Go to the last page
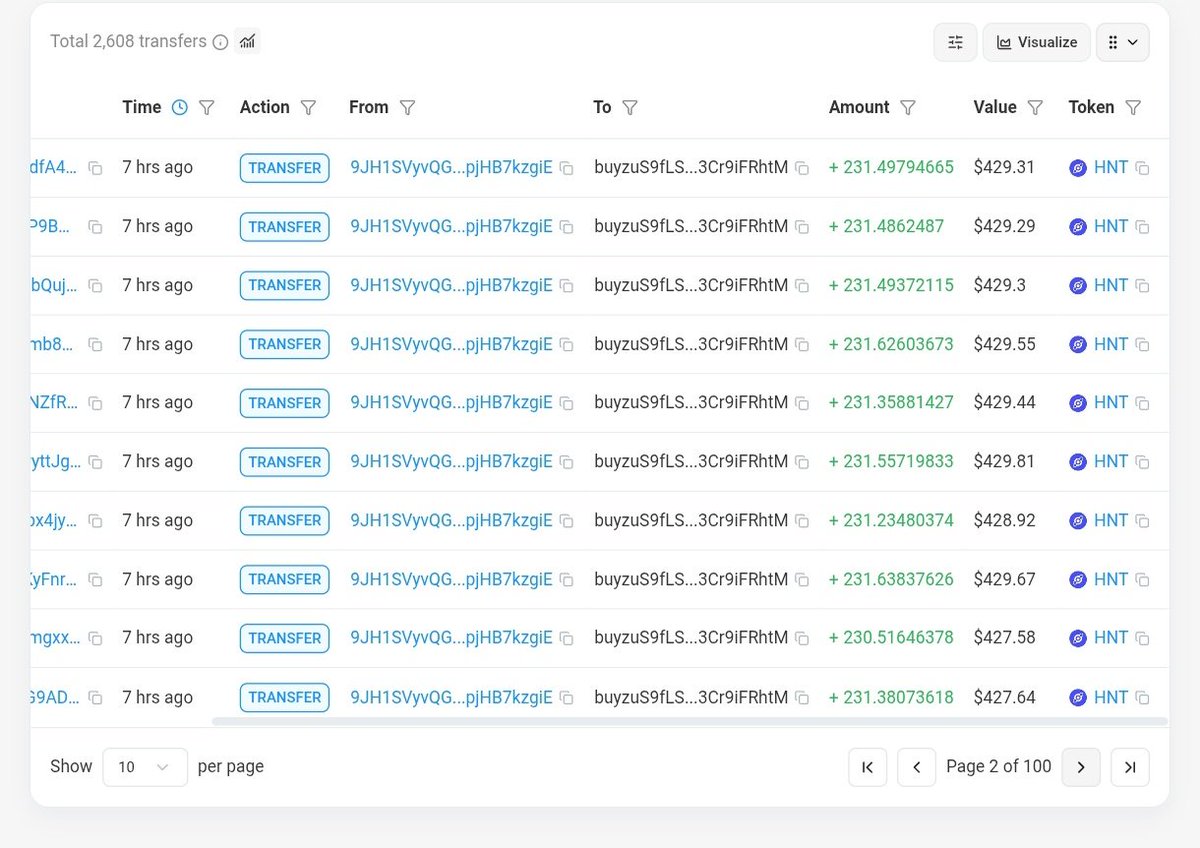The image size is (1200, 848). tap(1130, 767)
